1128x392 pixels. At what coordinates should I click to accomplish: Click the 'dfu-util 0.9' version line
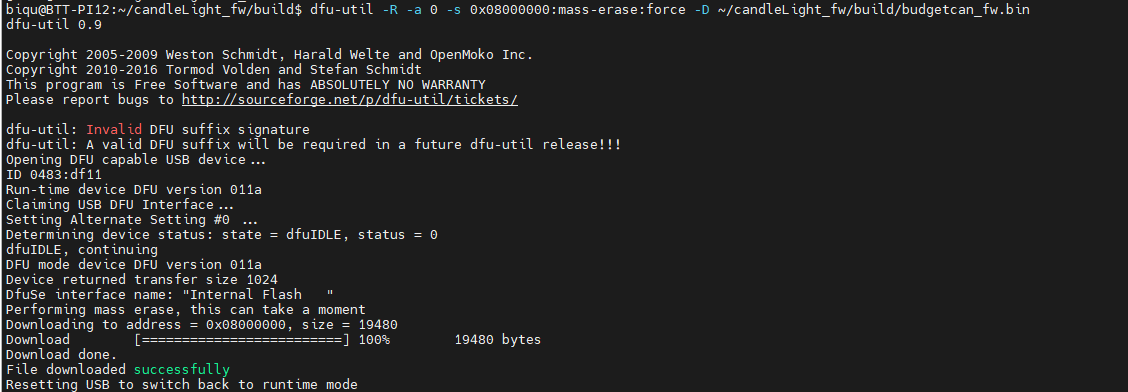point(54,25)
